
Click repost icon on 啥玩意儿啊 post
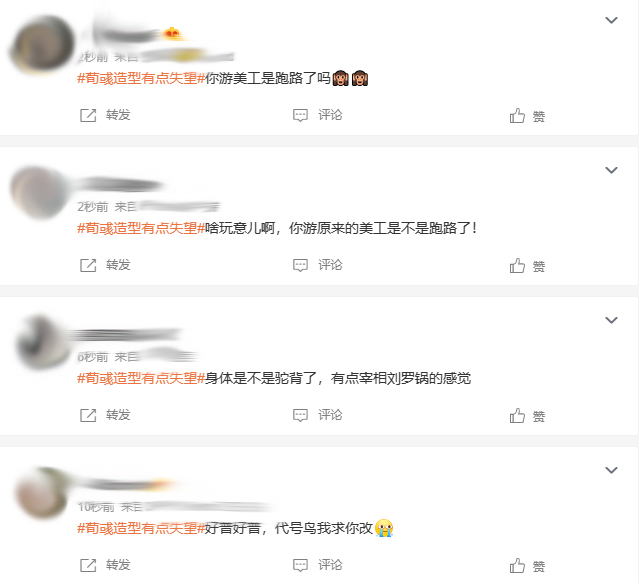tap(88, 265)
